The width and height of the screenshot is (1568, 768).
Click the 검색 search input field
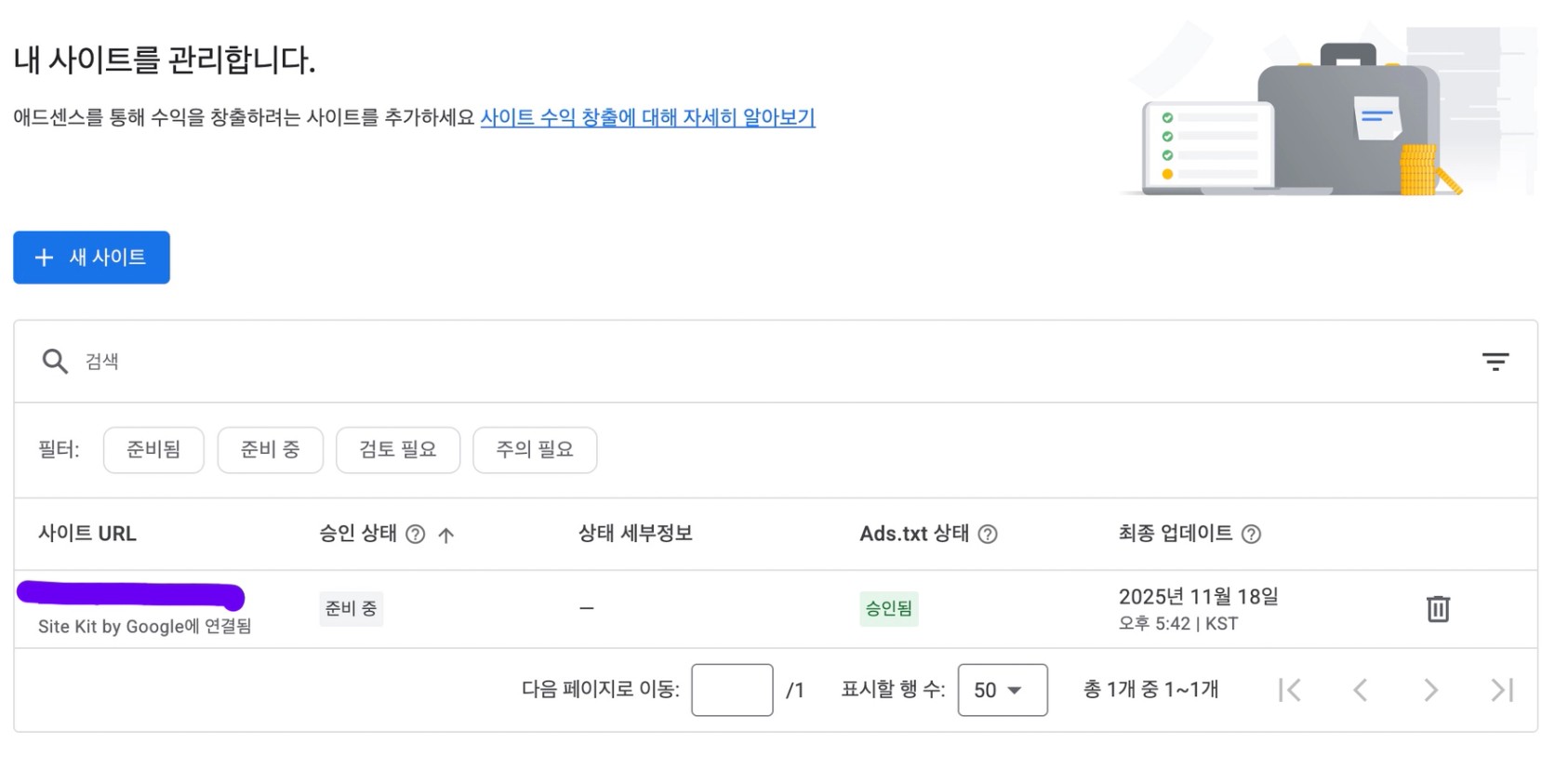click(744, 362)
